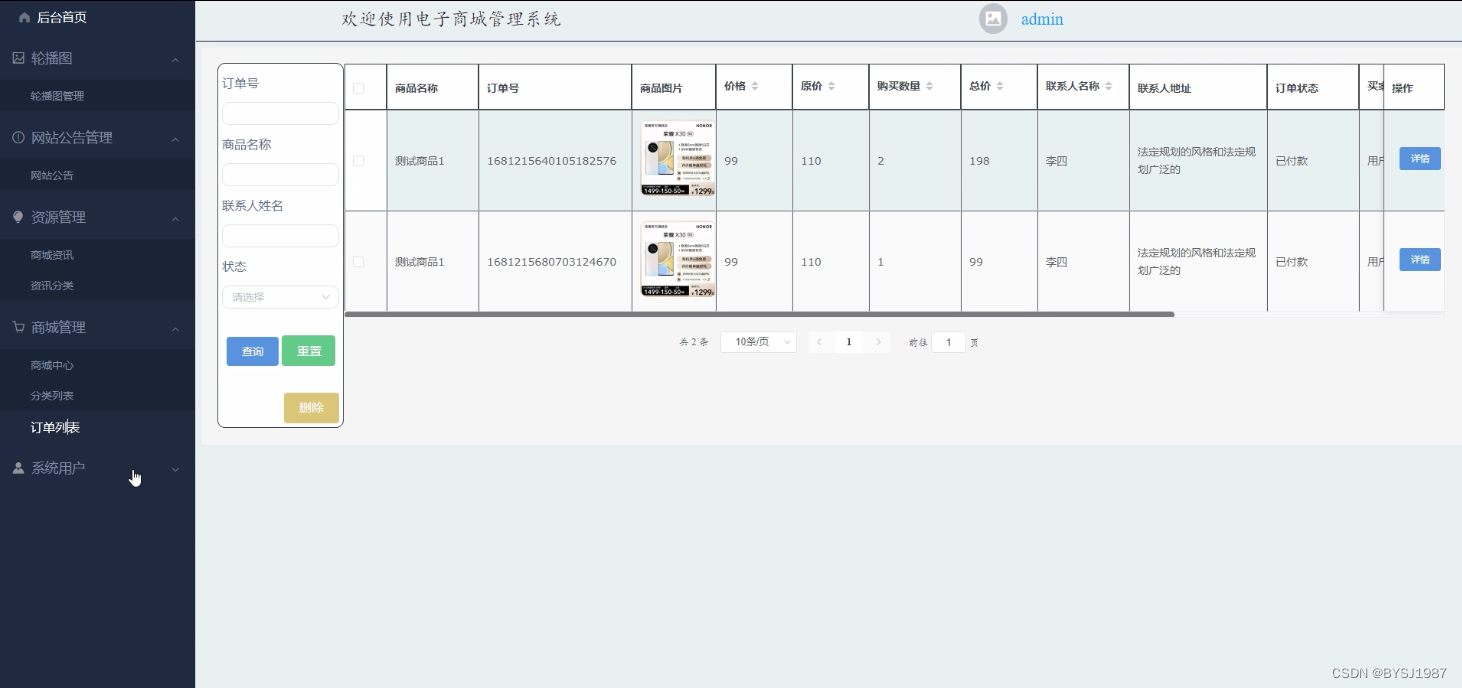Collapse the 网站公告管理 menu section
This screenshot has width=1462, height=688.
coord(176,138)
